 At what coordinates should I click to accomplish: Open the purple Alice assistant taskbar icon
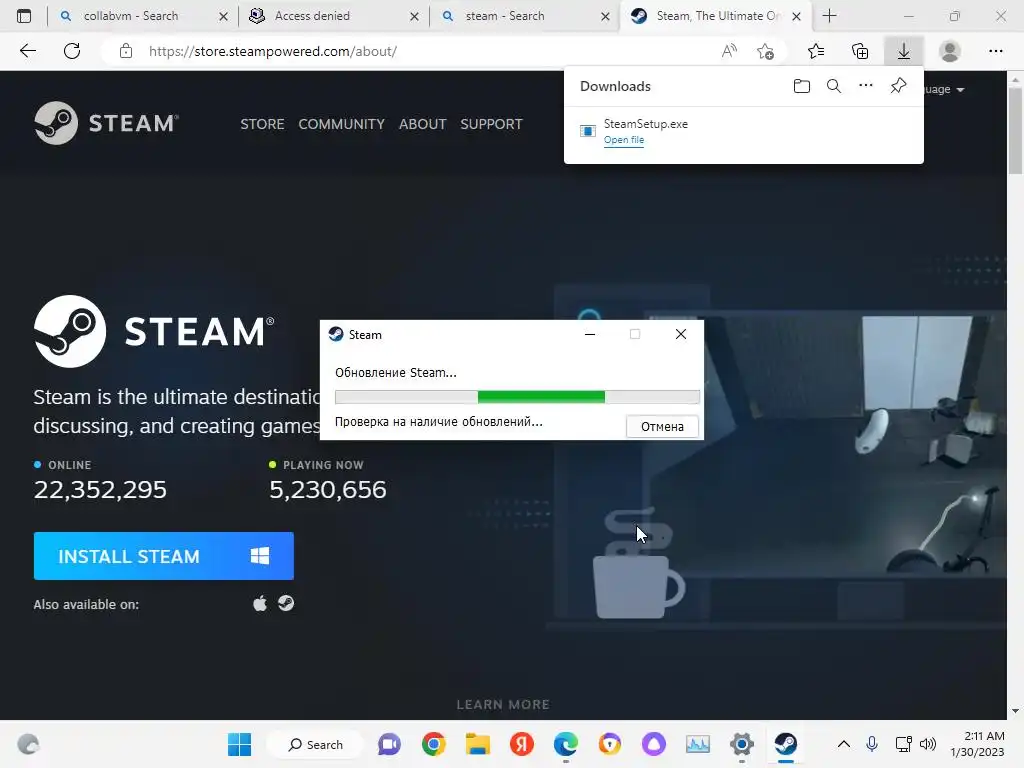654,744
